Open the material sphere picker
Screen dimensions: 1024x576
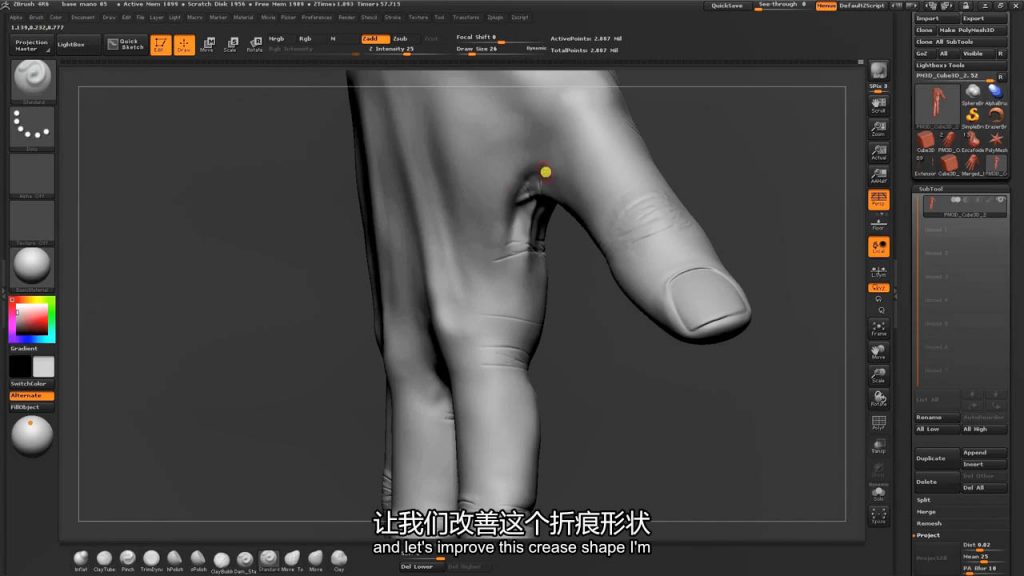coord(32,268)
